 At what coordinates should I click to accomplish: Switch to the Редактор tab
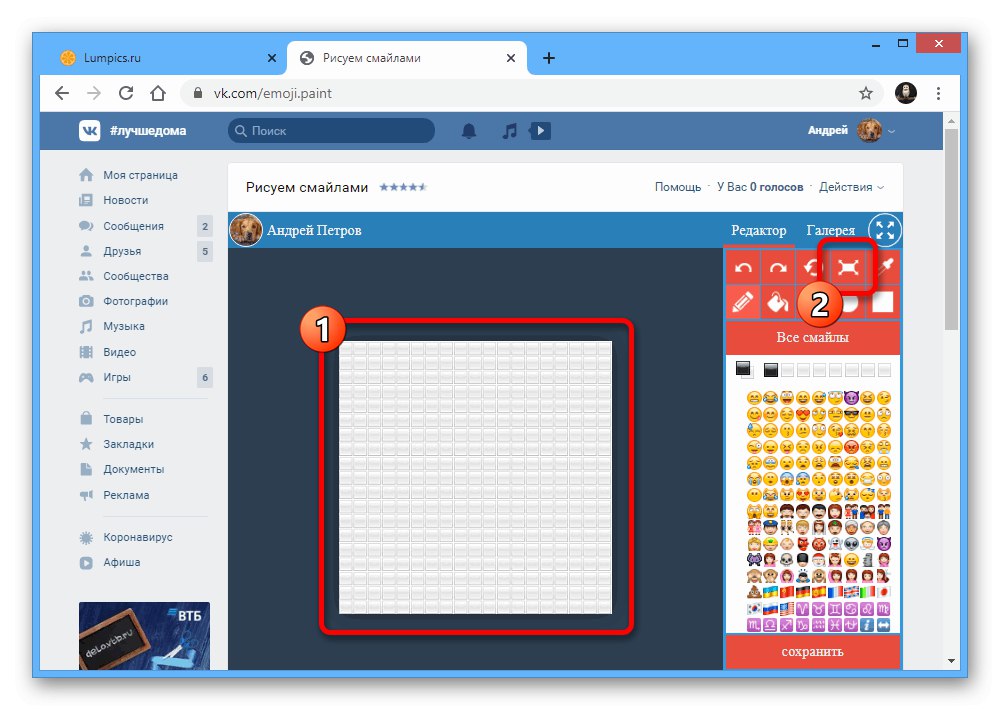coord(758,230)
